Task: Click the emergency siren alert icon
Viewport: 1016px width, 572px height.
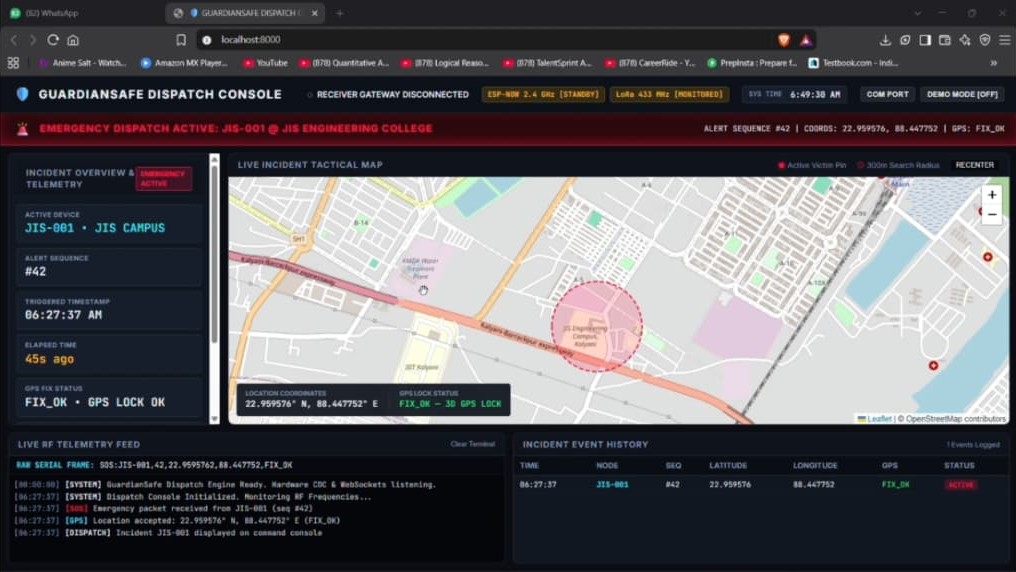Action: coord(23,129)
